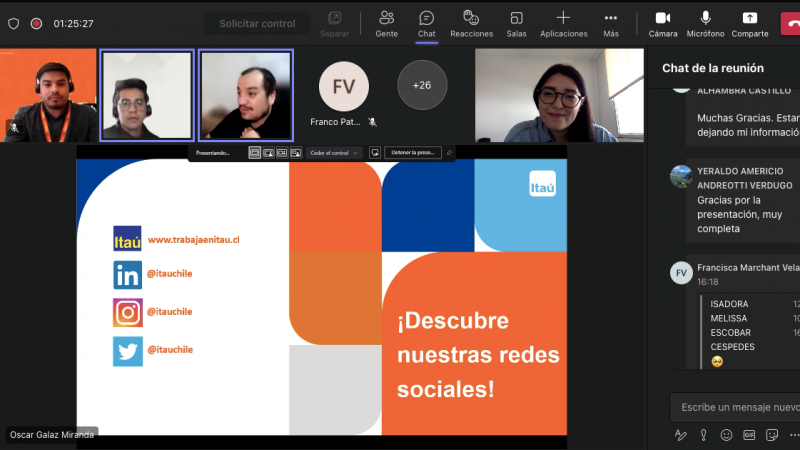The height and width of the screenshot is (450, 800).
Task: Open the sticker picker in chat
Action: coord(772,435)
